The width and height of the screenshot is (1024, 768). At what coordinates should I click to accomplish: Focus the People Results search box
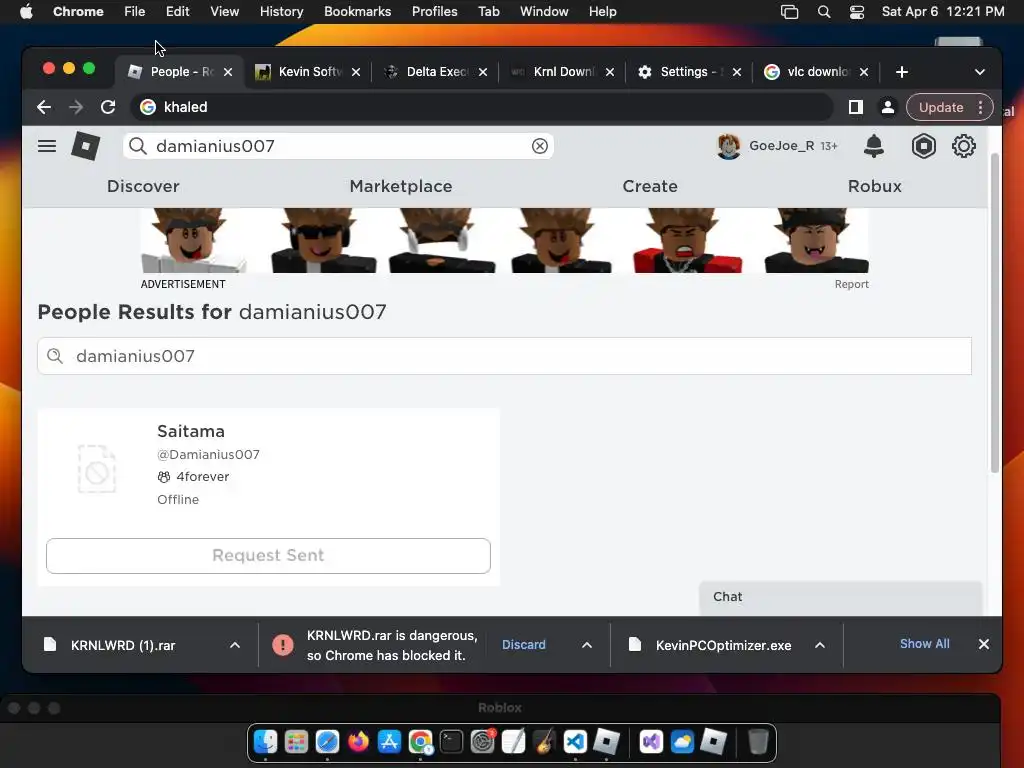[x=504, y=356]
